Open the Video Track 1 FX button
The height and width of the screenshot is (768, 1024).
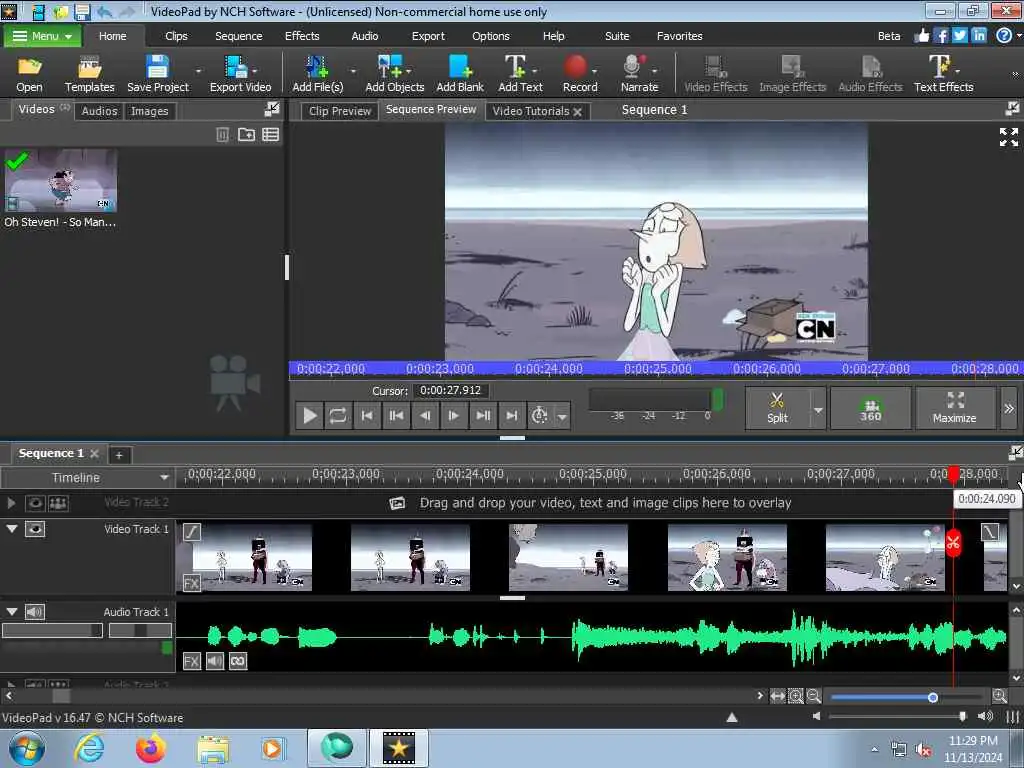[191, 583]
